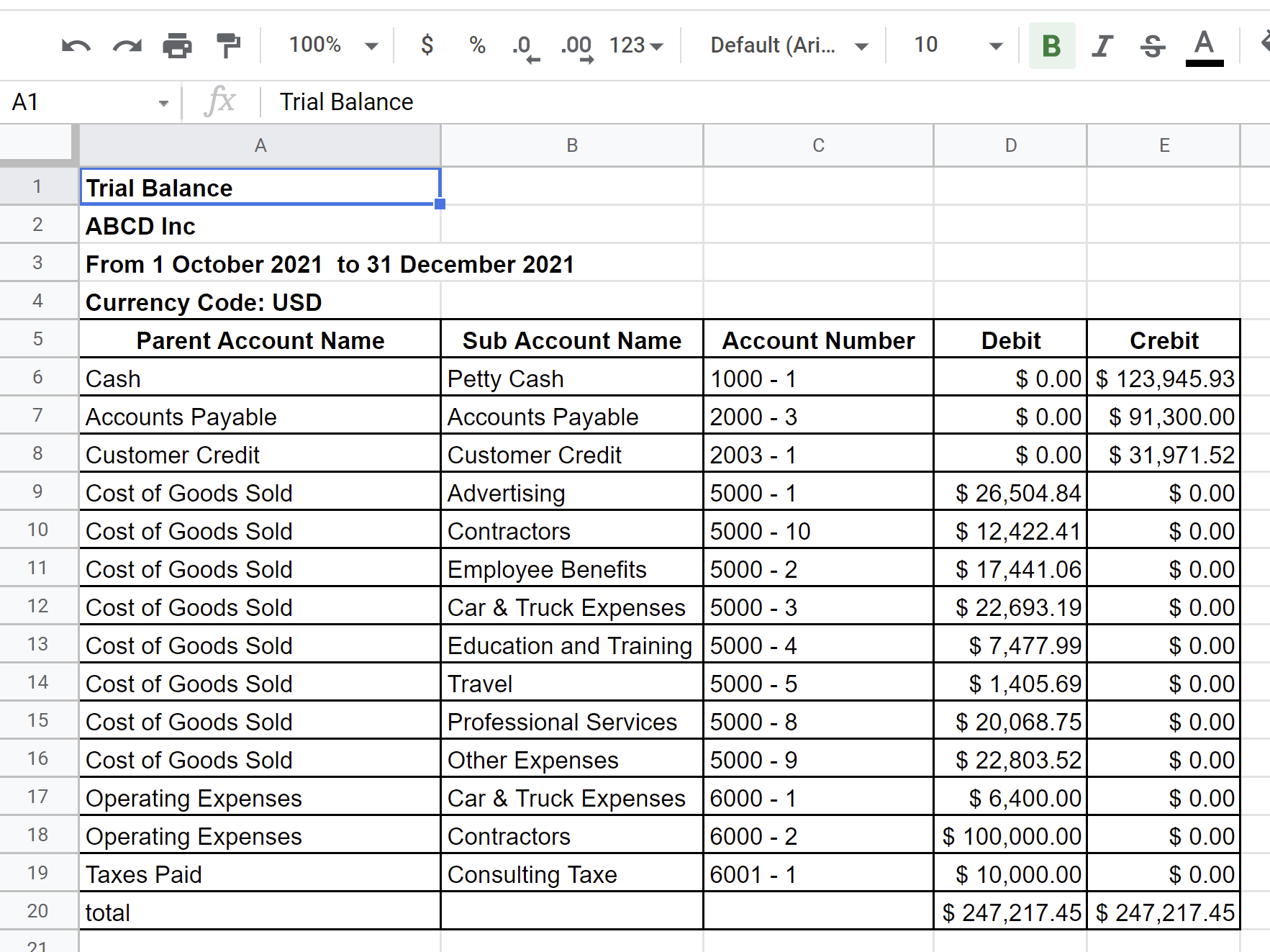1270x952 pixels.
Task: Click the $ 6,400.00 debit cell
Action: (x=1010, y=798)
